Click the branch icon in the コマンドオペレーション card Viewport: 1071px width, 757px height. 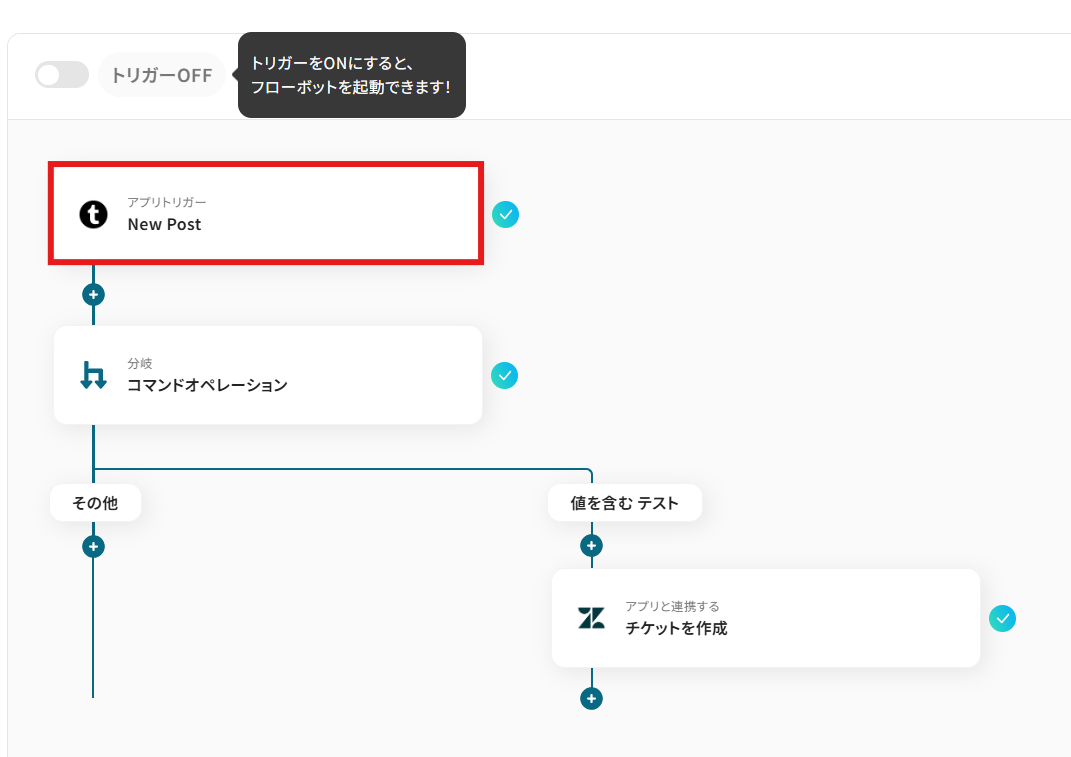[93, 375]
